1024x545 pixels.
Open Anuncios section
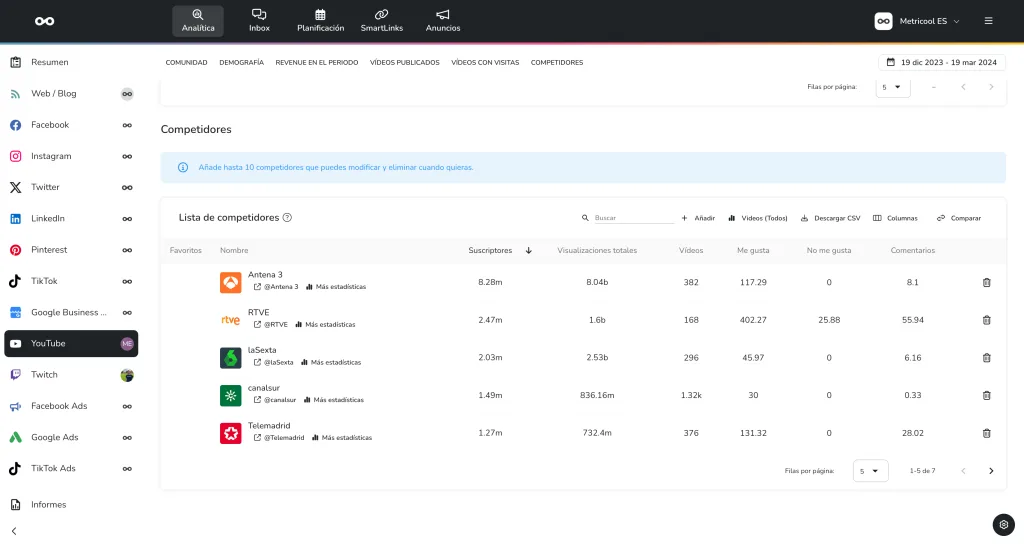pos(443,21)
